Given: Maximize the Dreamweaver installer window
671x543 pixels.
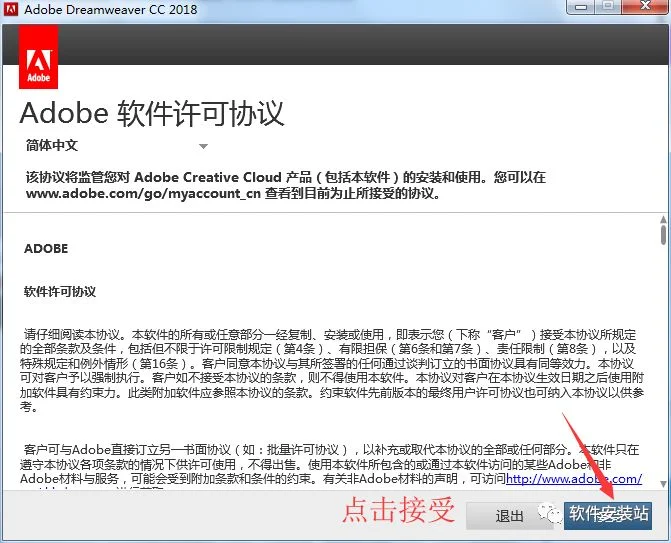Looking at the screenshot, I should 608,6.
